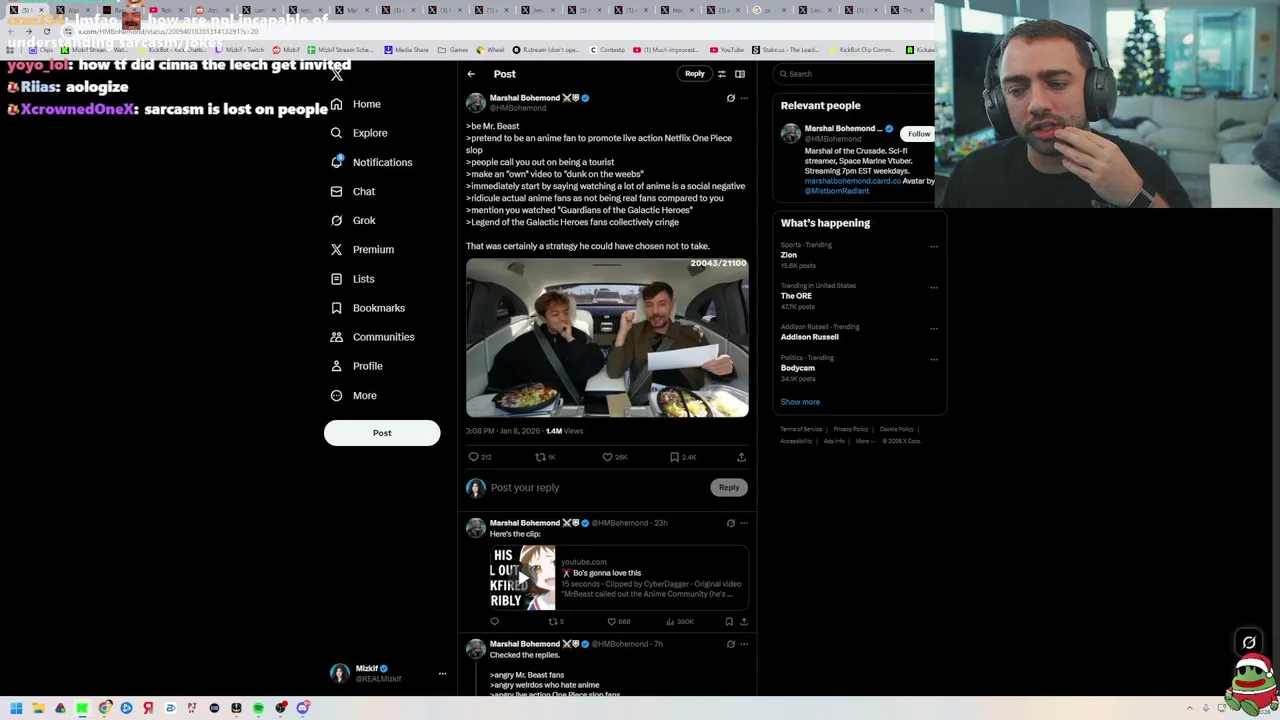Open the Premium page
The width and height of the screenshot is (1280, 720).
(362, 249)
